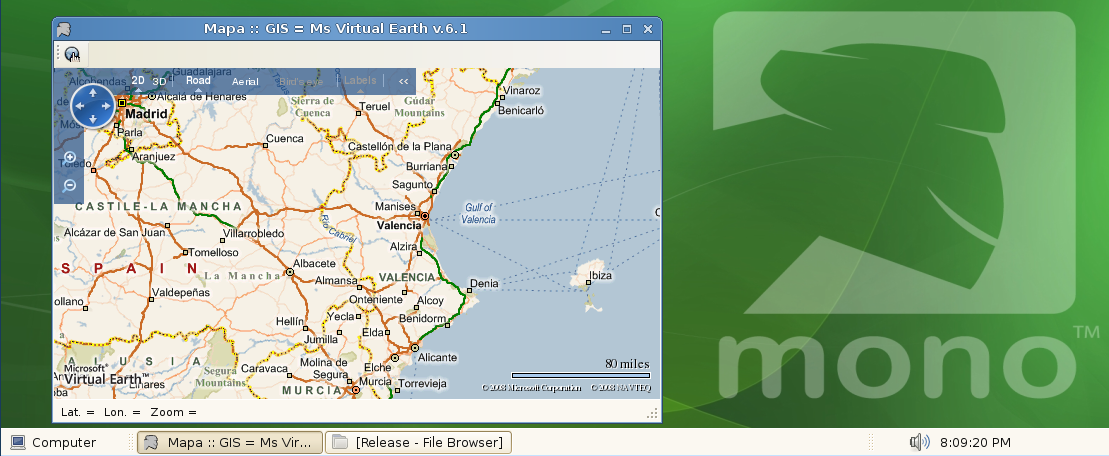This screenshot has width=1109, height=456.
Task: Select the Aerial map style
Action: tap(245, 81)
